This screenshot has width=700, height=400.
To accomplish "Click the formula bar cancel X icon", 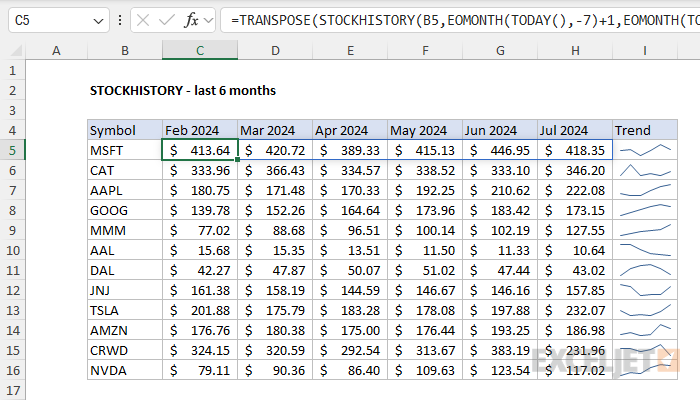I will (143, 20).
